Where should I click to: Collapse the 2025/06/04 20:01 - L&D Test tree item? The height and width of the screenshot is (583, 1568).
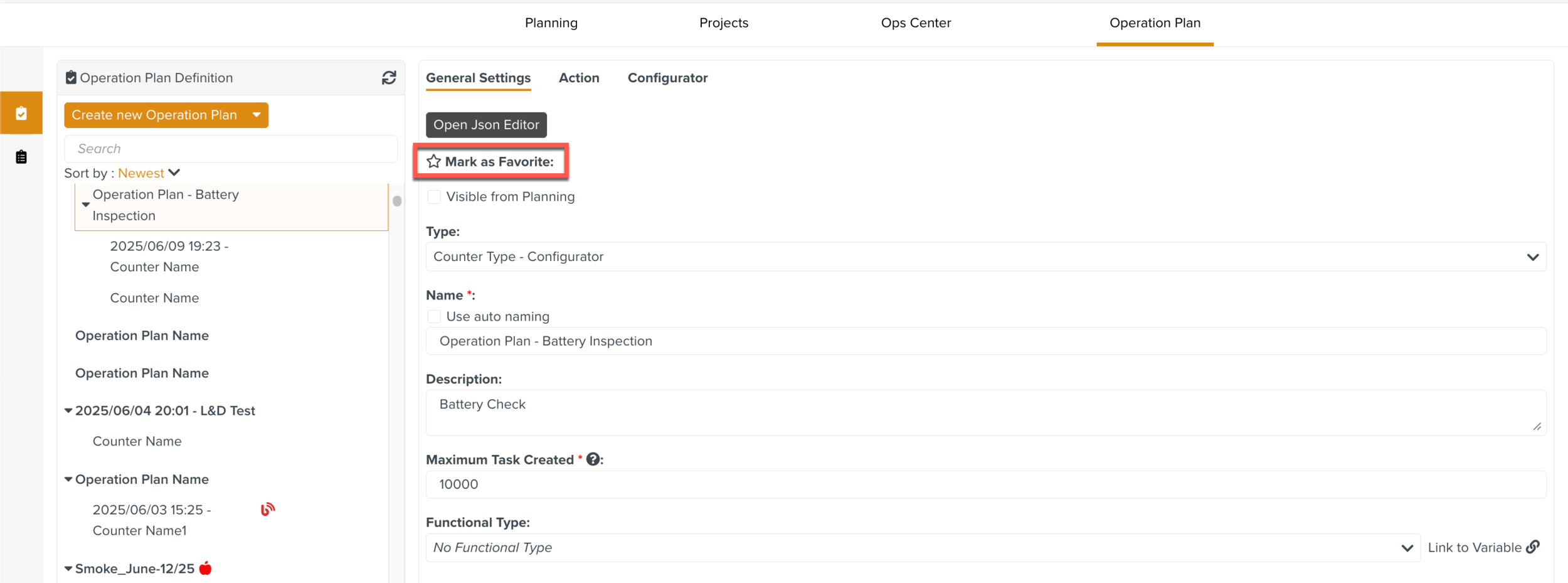coord(68,411)
